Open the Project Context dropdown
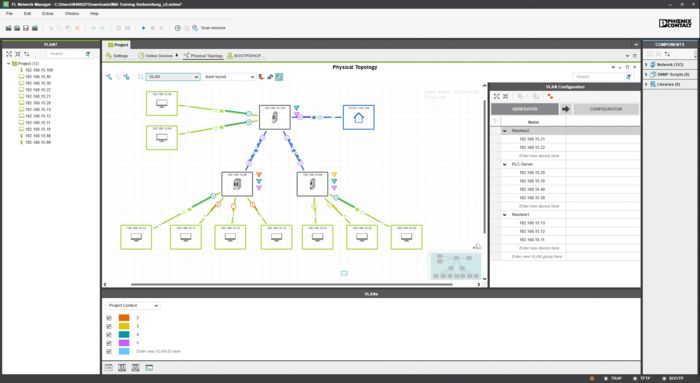700x383 pixels. coord(133,305)
